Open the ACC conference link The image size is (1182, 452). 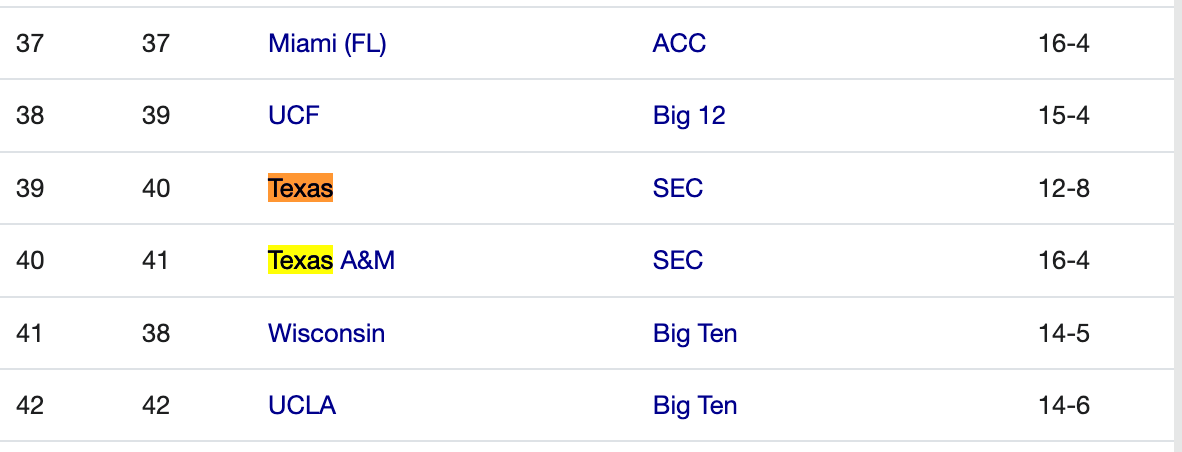[x=679, y=44]
